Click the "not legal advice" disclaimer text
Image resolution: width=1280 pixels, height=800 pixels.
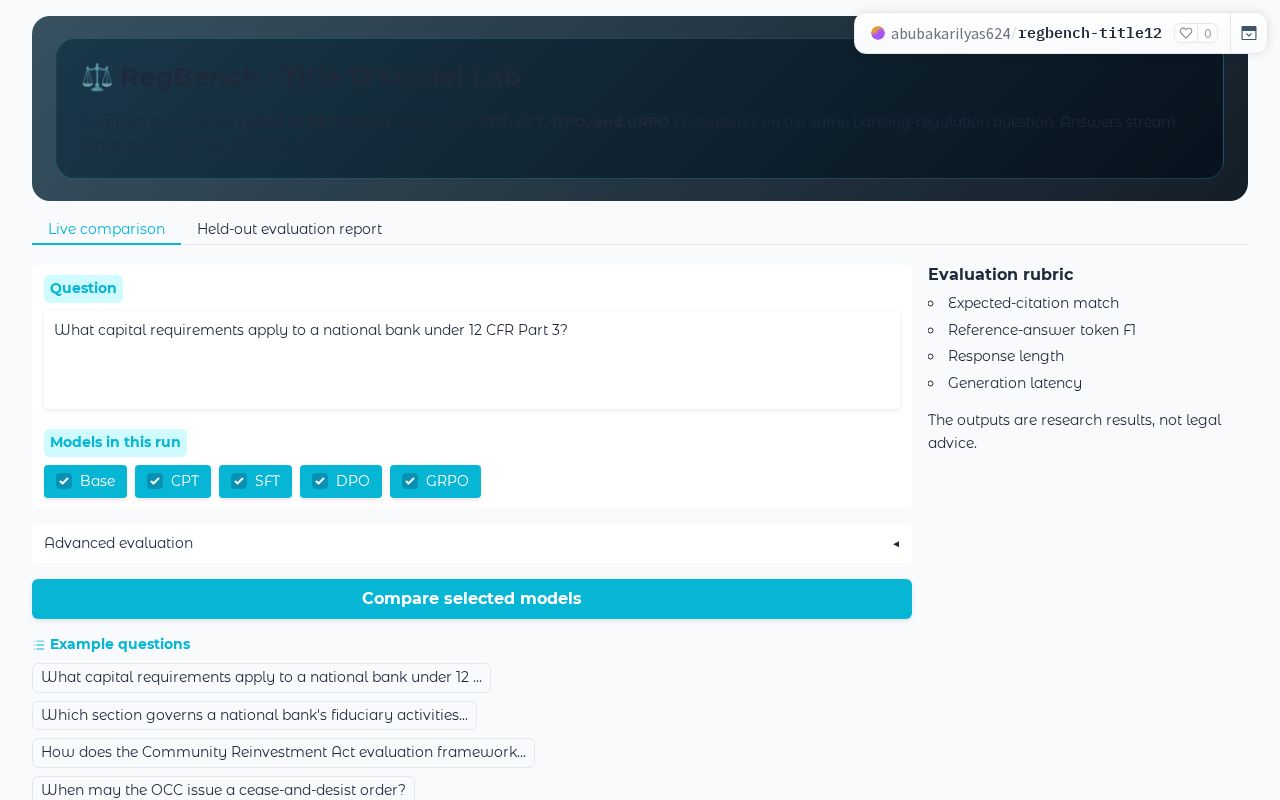1074,431
